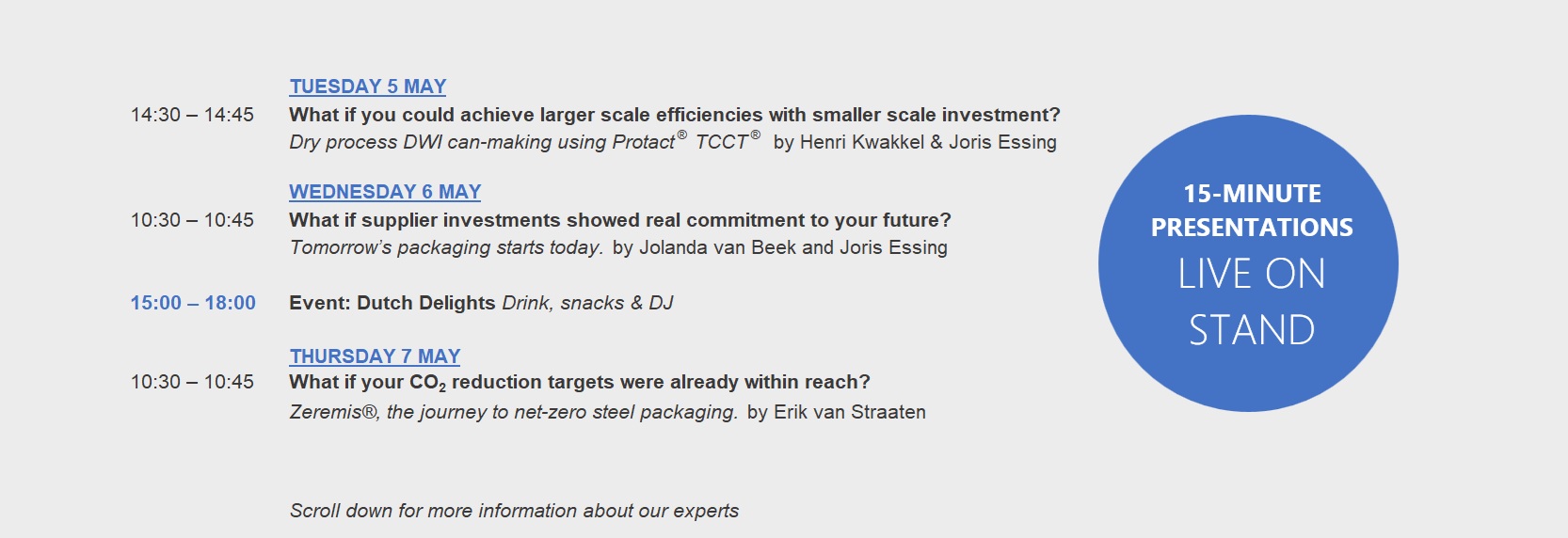
Task: Click the supplier investments commitment headline
Action: pyautogui.click(x=619, y=220)
